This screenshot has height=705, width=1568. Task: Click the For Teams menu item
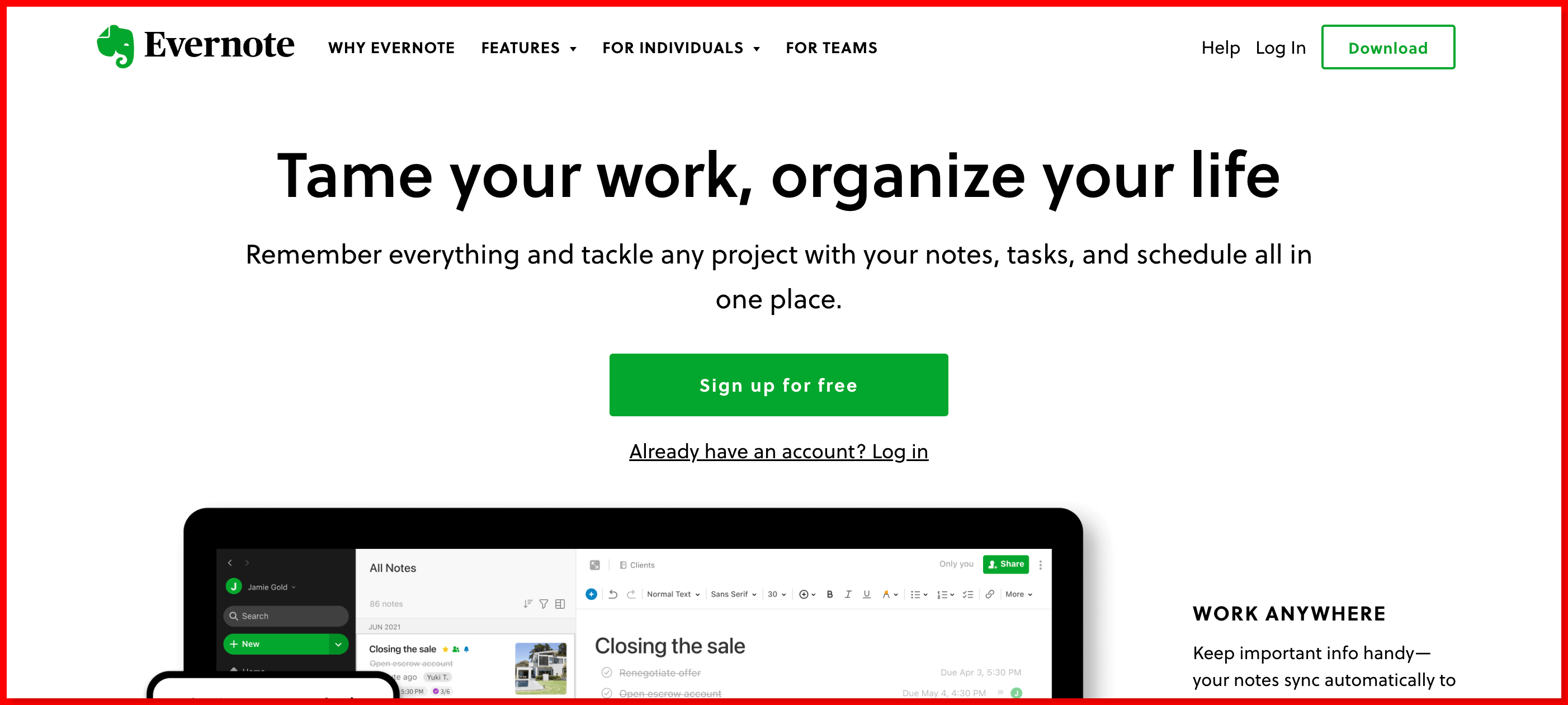click(830, 48)
